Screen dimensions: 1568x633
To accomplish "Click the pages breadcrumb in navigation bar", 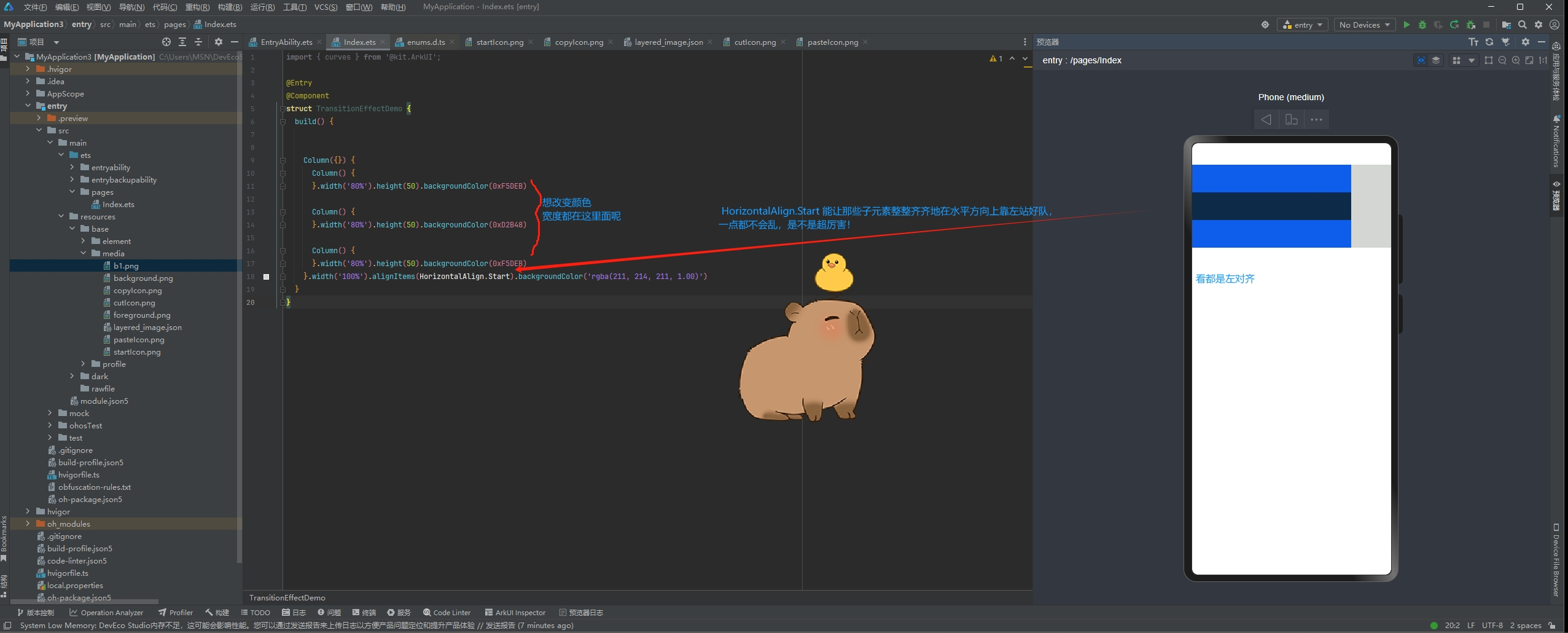I will pyautogui.click(x=174, y=25).
